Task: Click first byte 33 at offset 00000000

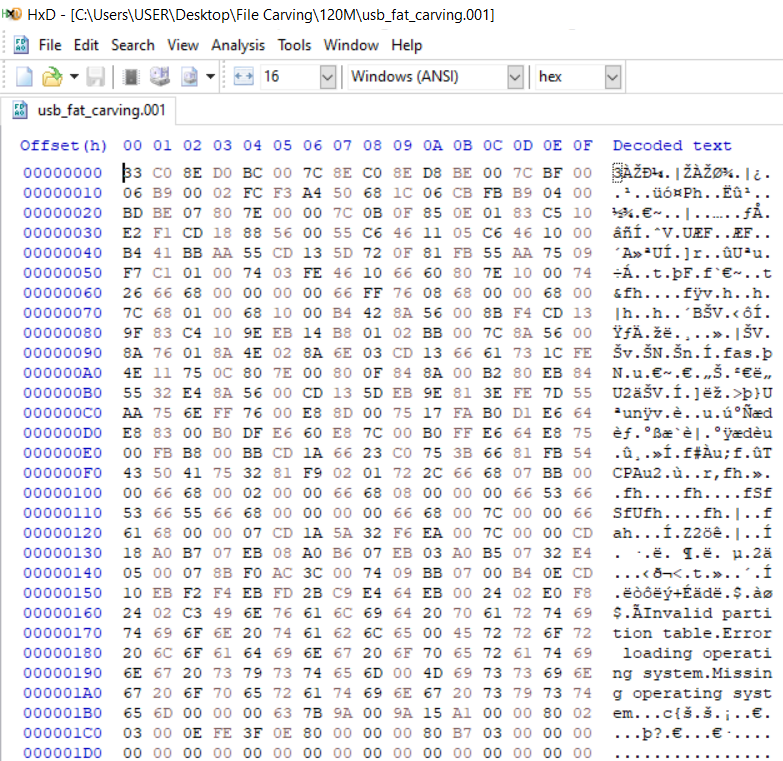Action: [x=133, y=173]
